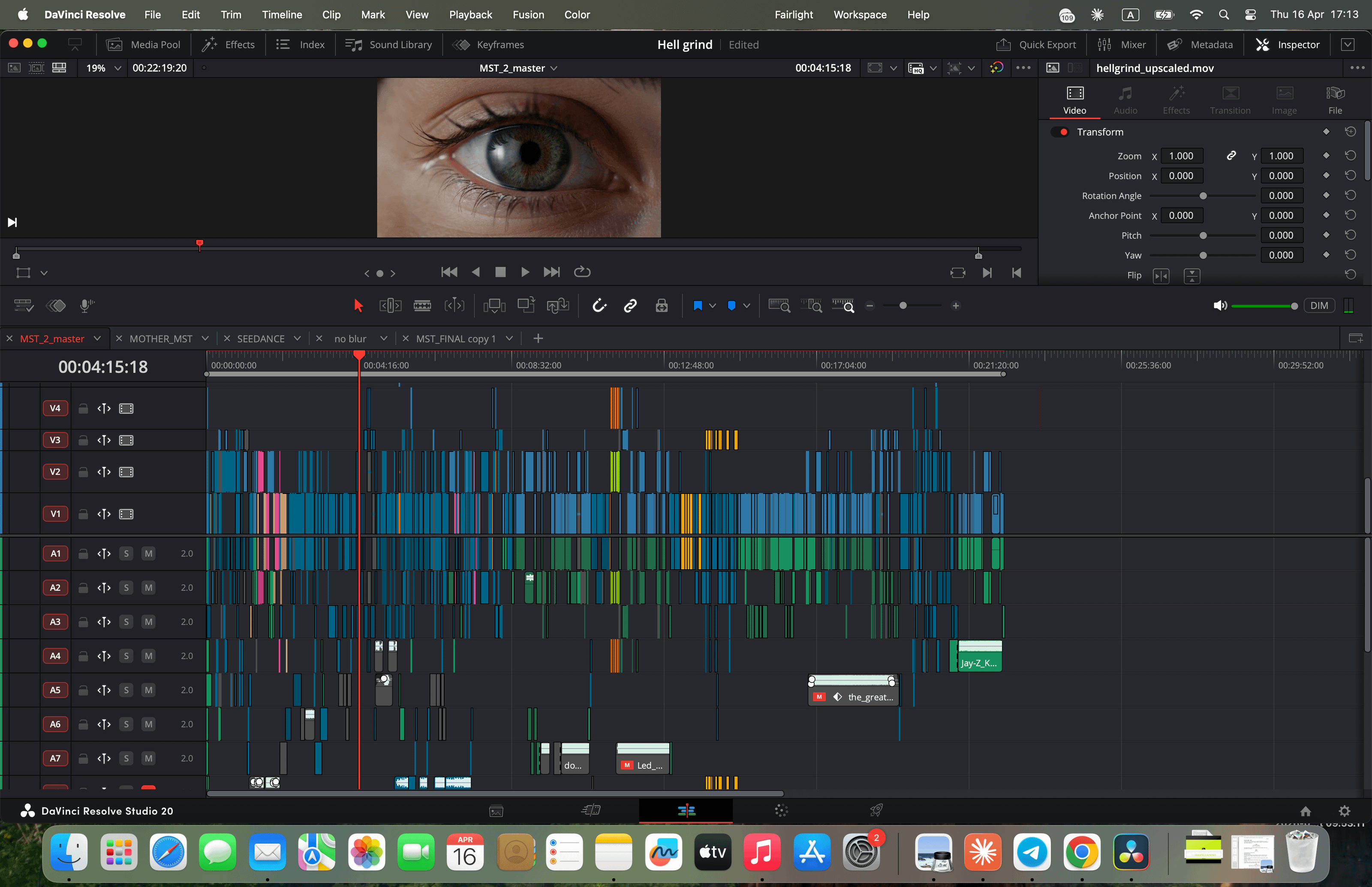Viewport: 1372px width, 887px height.
Task: Click the loop playback icon
Action: 582,272
